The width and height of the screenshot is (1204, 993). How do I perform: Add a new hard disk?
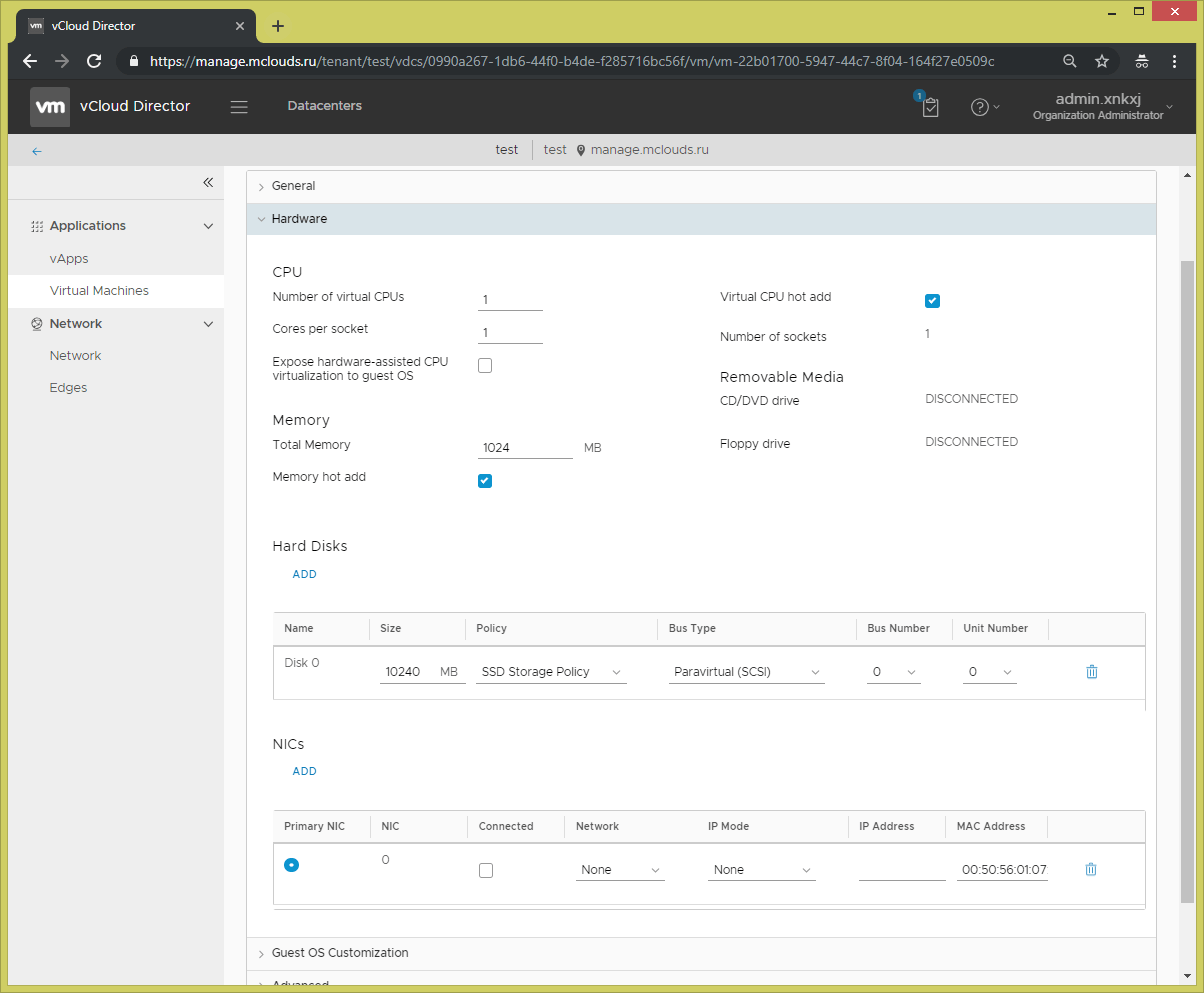point(304,575)
